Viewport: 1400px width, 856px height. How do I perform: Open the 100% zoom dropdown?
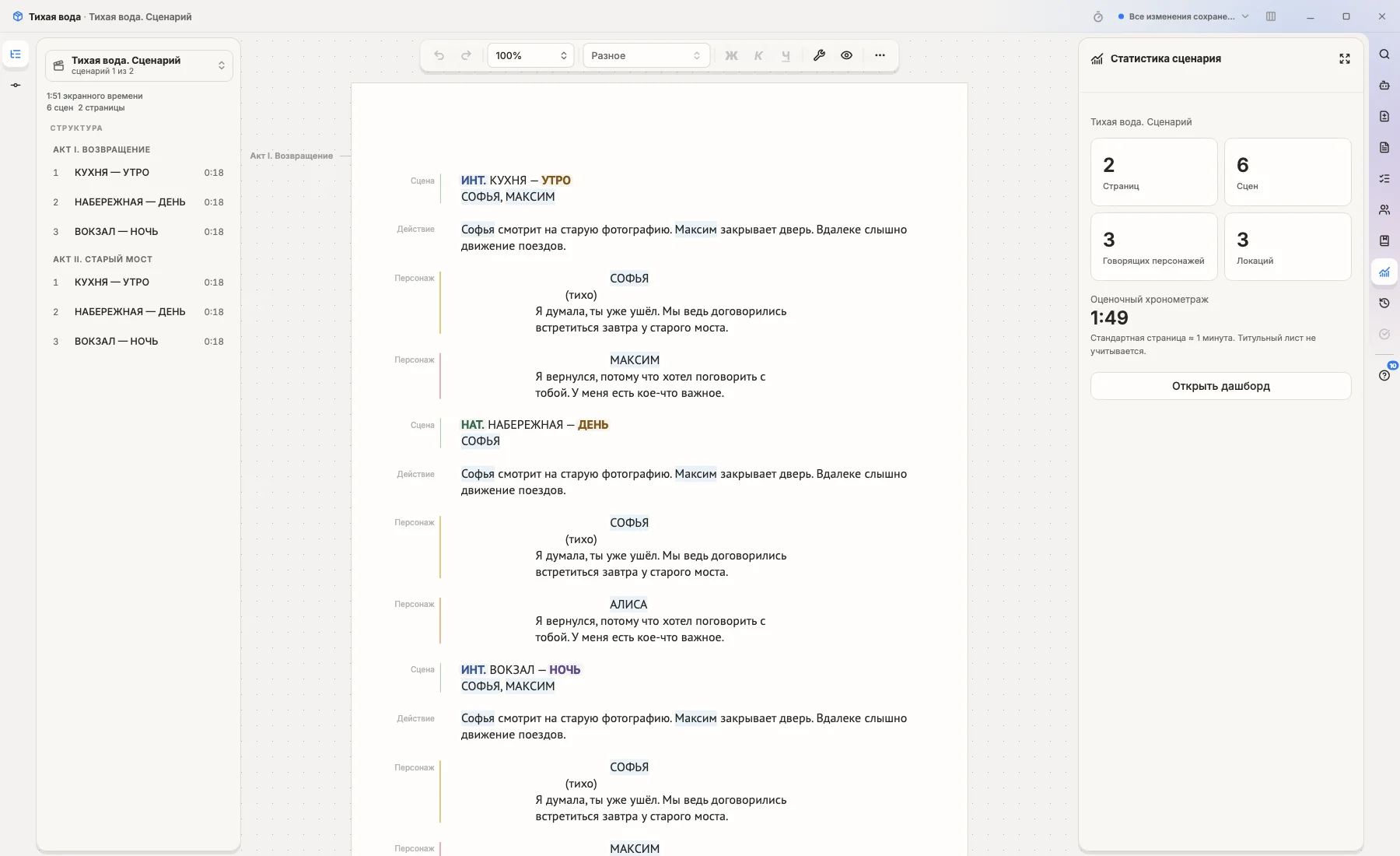[x=530, y=55]
